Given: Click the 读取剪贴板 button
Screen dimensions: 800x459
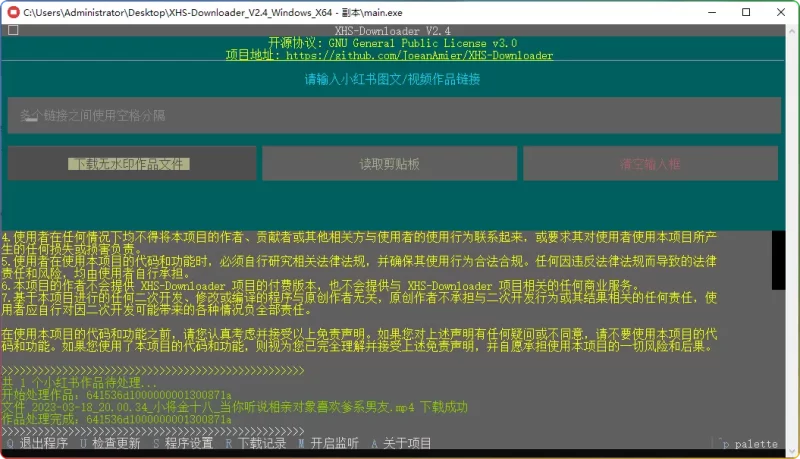Looking at the screenshot, I should point(389,164).
